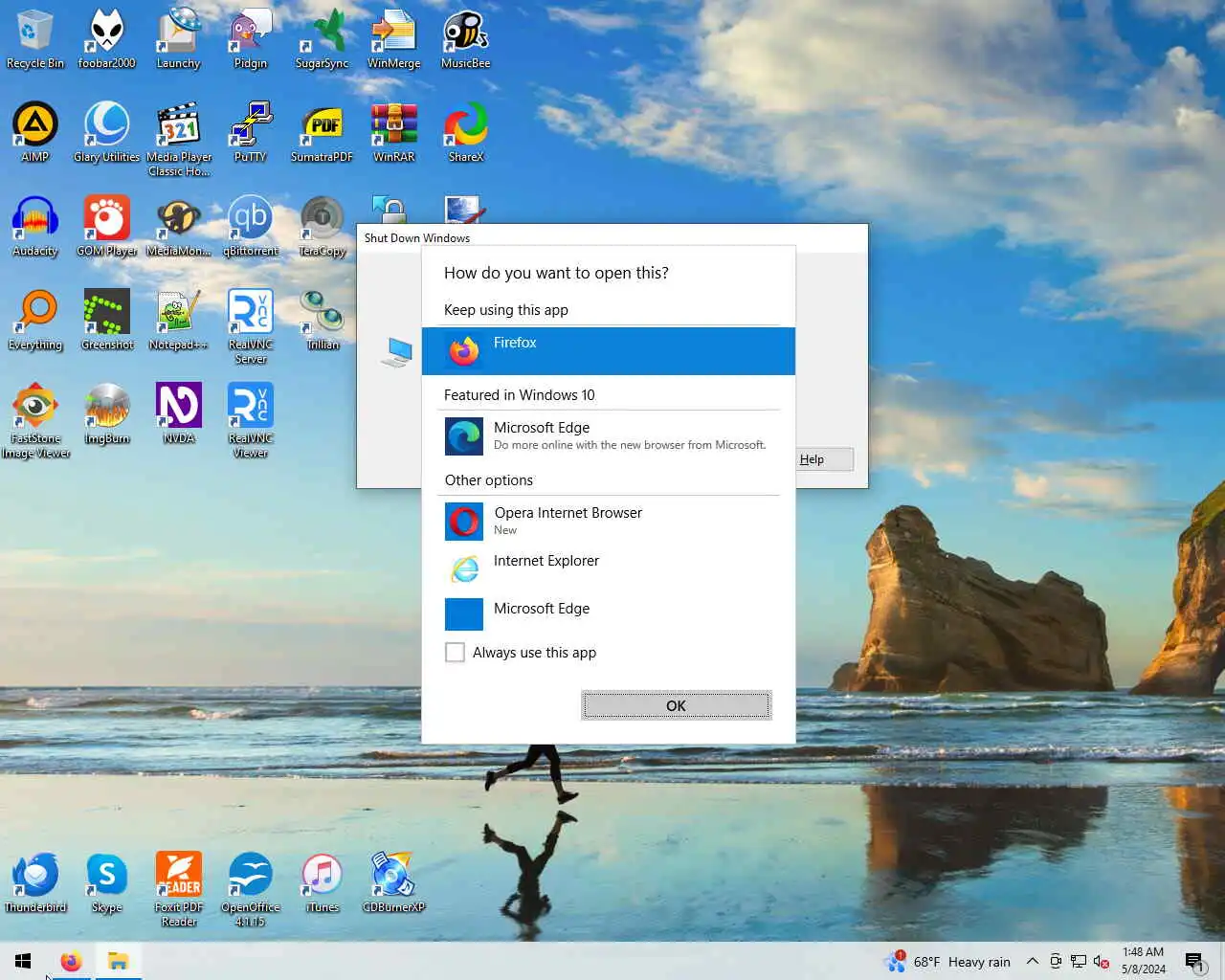
Task: Click the Firefox taskbar button
Action: (71, 961)
